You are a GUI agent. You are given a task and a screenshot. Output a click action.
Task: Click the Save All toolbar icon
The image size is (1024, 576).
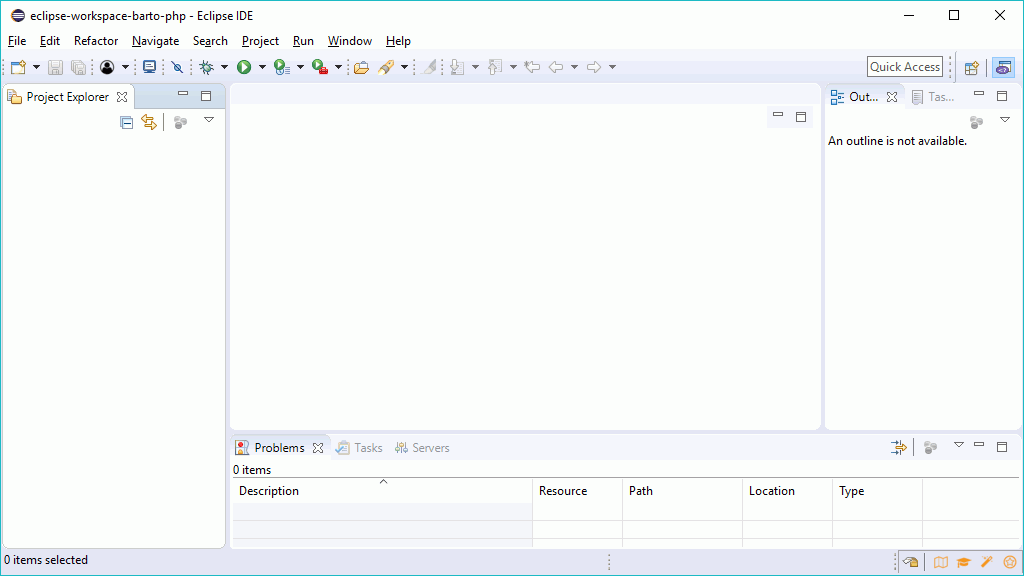tap(78, 67)
